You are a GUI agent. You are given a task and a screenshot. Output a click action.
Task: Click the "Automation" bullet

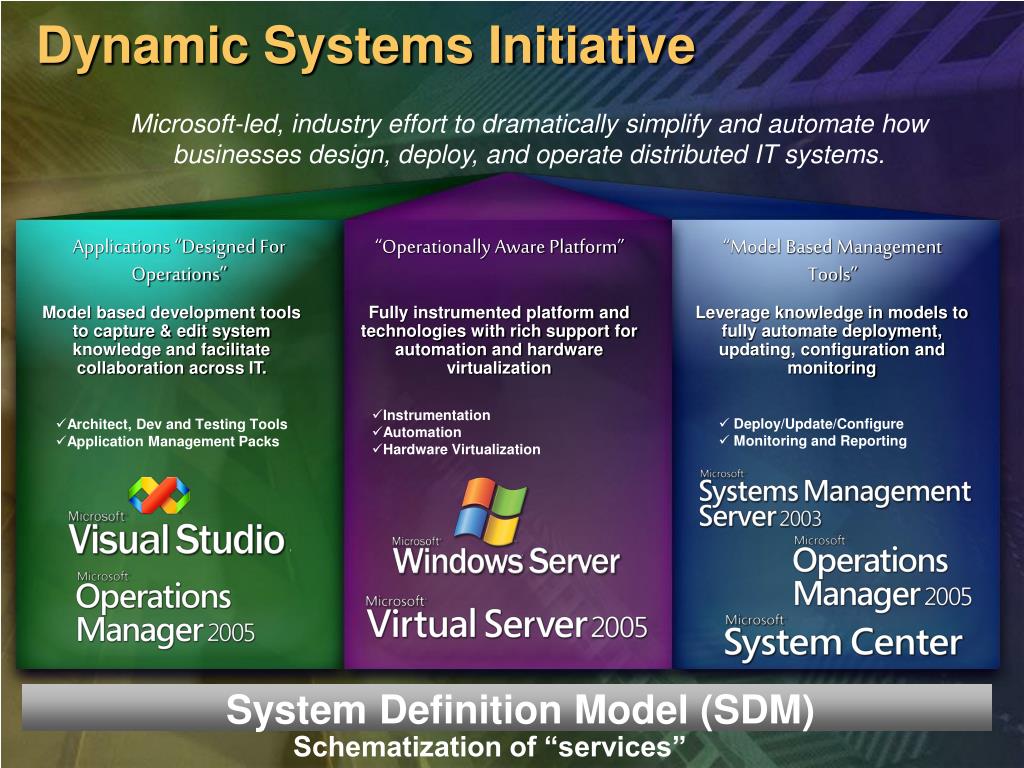tap(417, 432)
